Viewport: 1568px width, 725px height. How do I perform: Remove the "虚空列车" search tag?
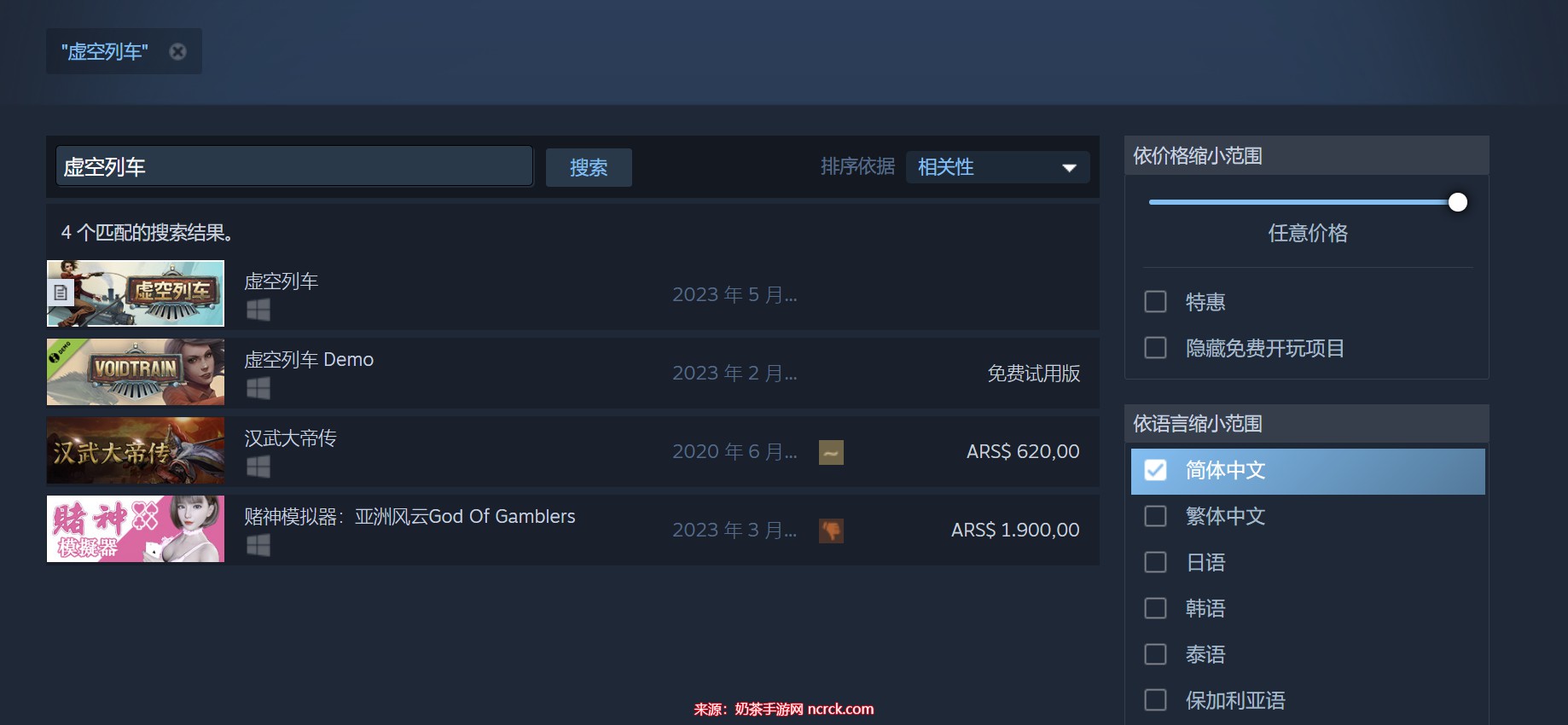click(x=177, y=52)
